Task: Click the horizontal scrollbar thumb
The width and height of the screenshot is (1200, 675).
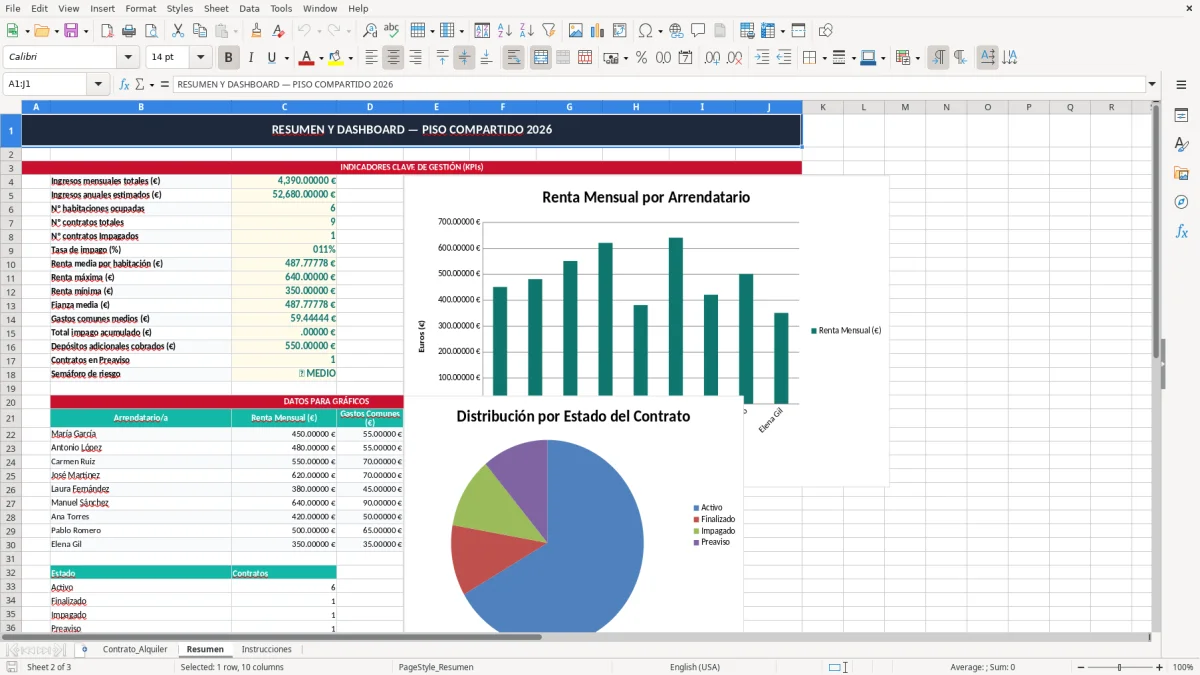Action: click(272, 636)
